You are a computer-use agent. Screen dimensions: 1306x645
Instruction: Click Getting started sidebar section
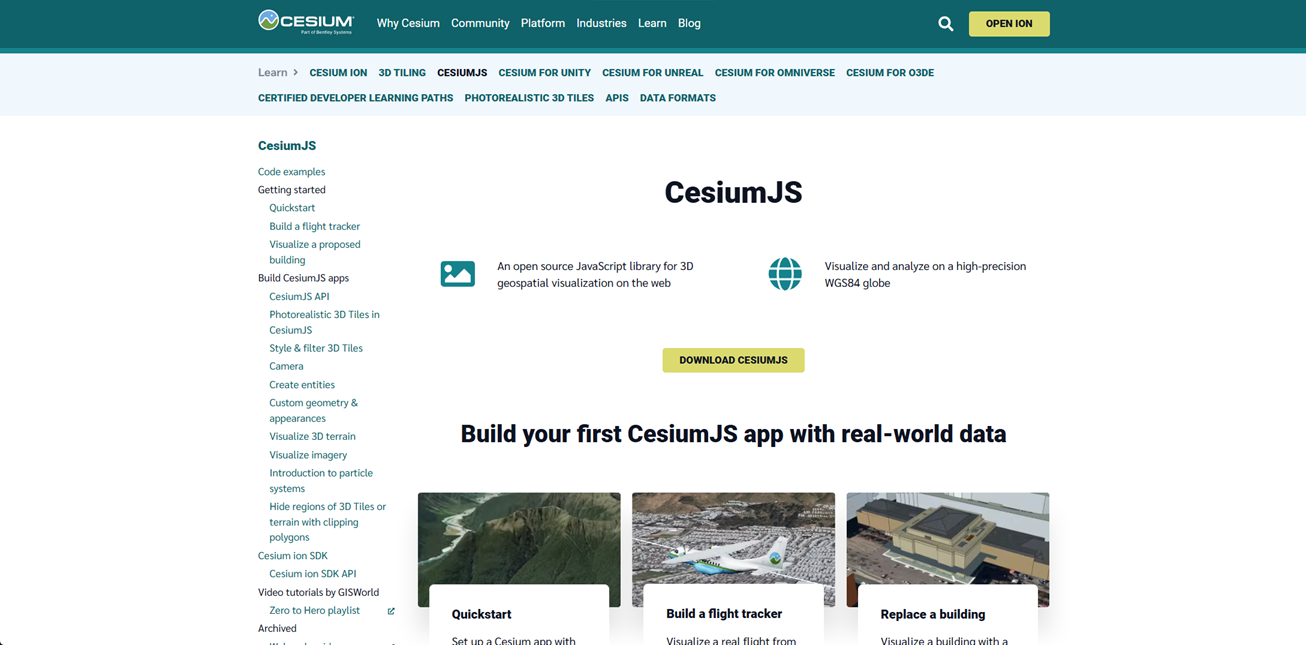292,190
